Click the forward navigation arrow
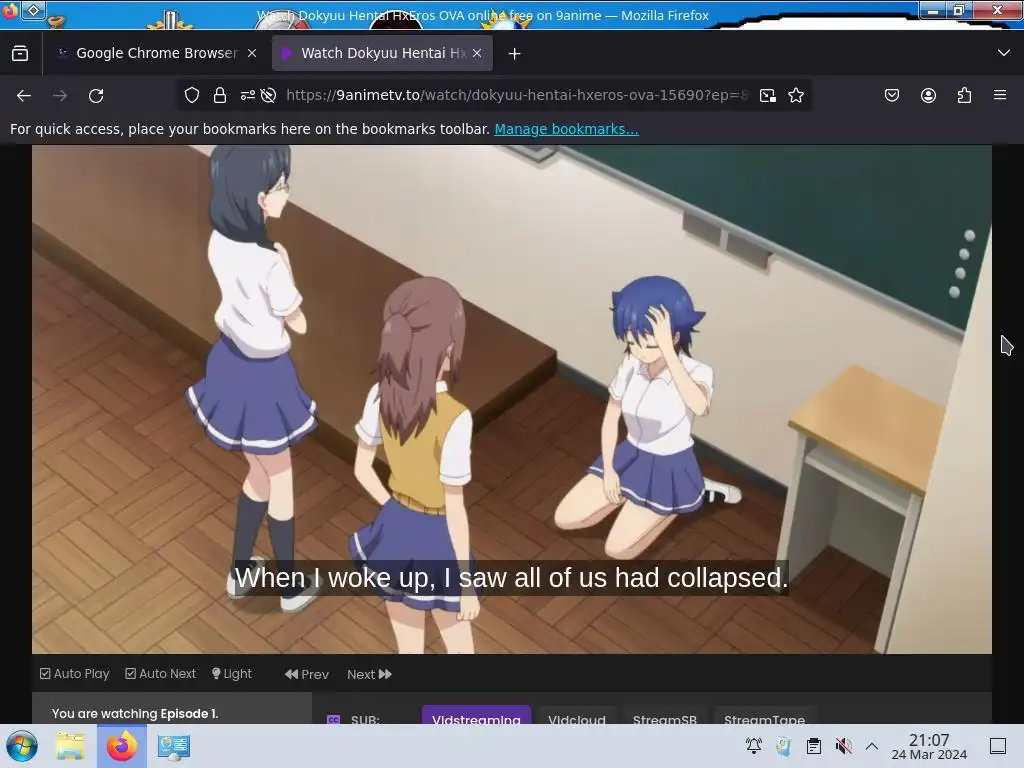The height and width of the screenshot is (768, 1024). coord(59,96)
